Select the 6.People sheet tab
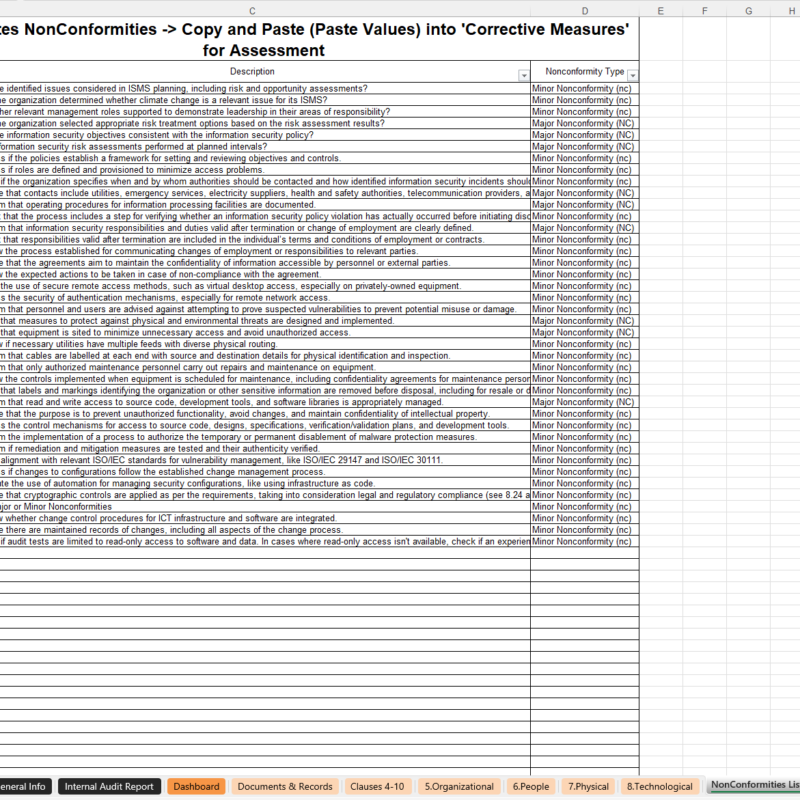The height and width of the screenshot is (800, 800). tap(531, 787)
